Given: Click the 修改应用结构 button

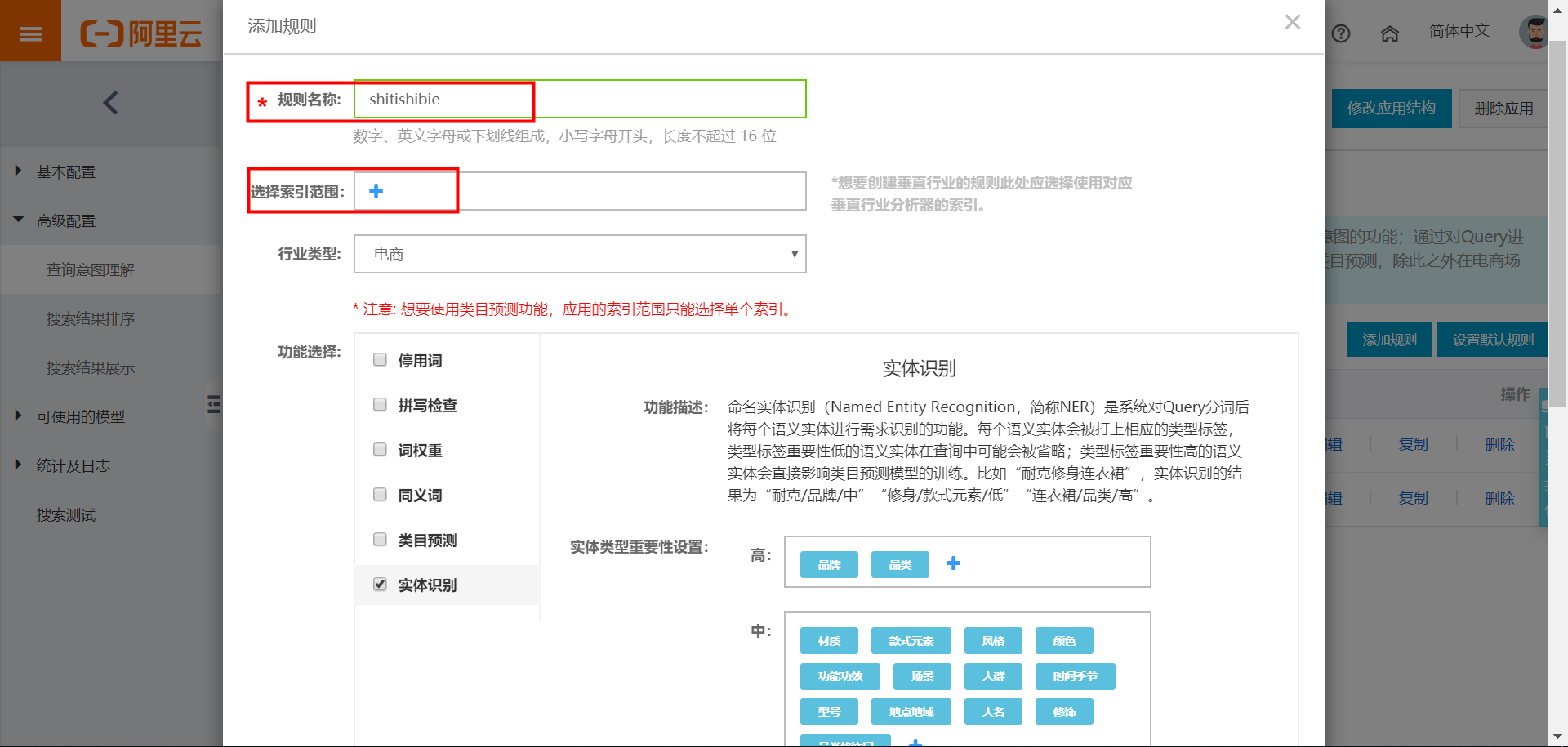Looking at the screenshot, I should pyautogui.click(x=1392, y=109).
